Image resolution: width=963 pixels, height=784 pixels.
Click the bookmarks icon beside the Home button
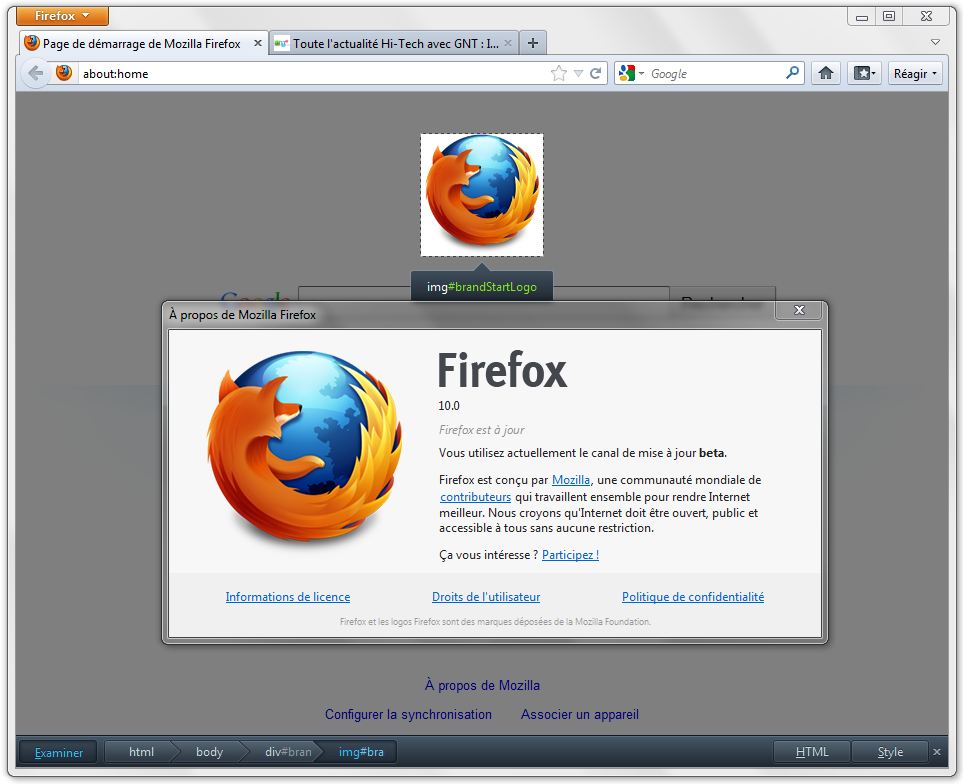(x=860, y=72)
